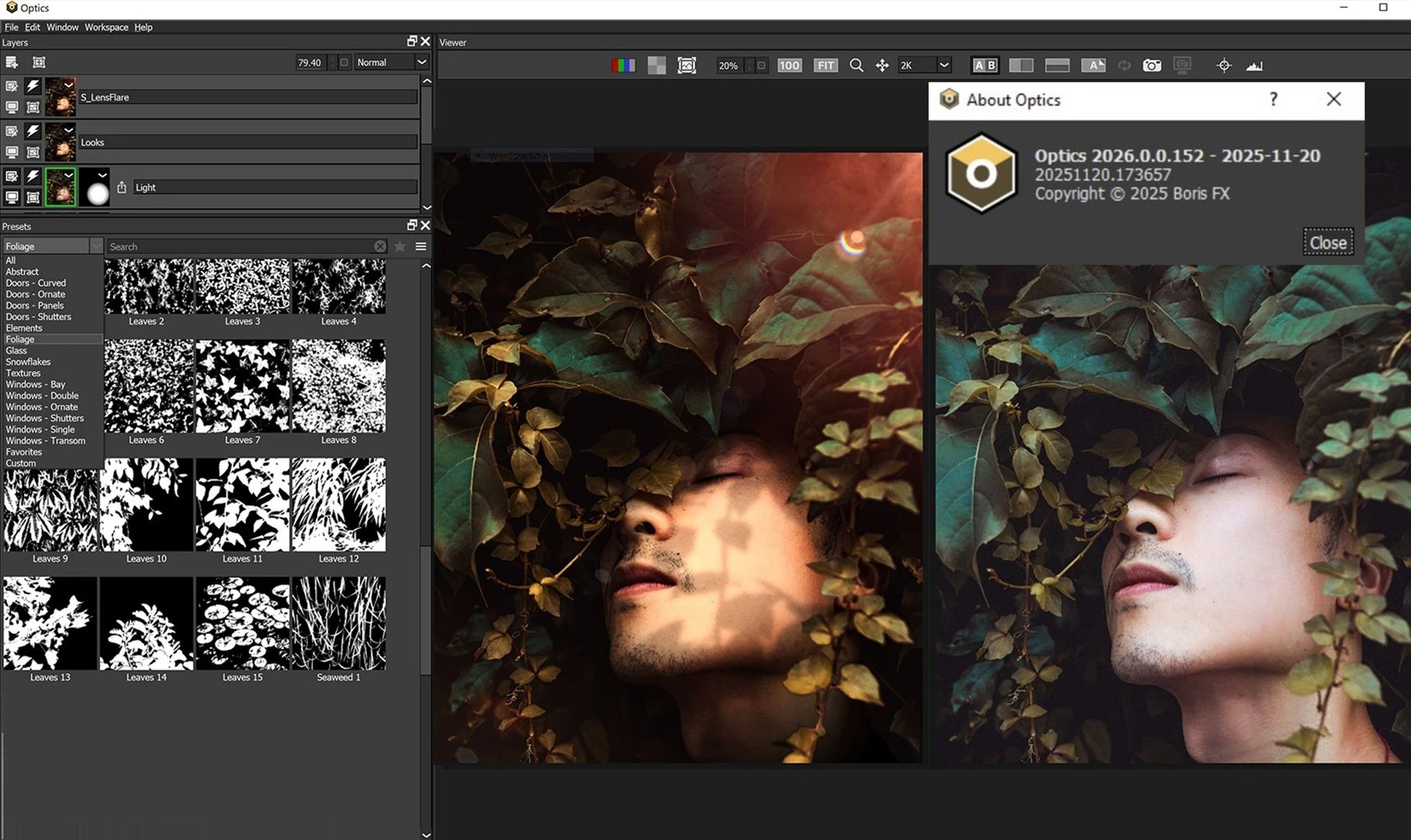Toggle the lightning effect icon on the Looks layer
Viewport: 1411px width, 840px height.
32,131
